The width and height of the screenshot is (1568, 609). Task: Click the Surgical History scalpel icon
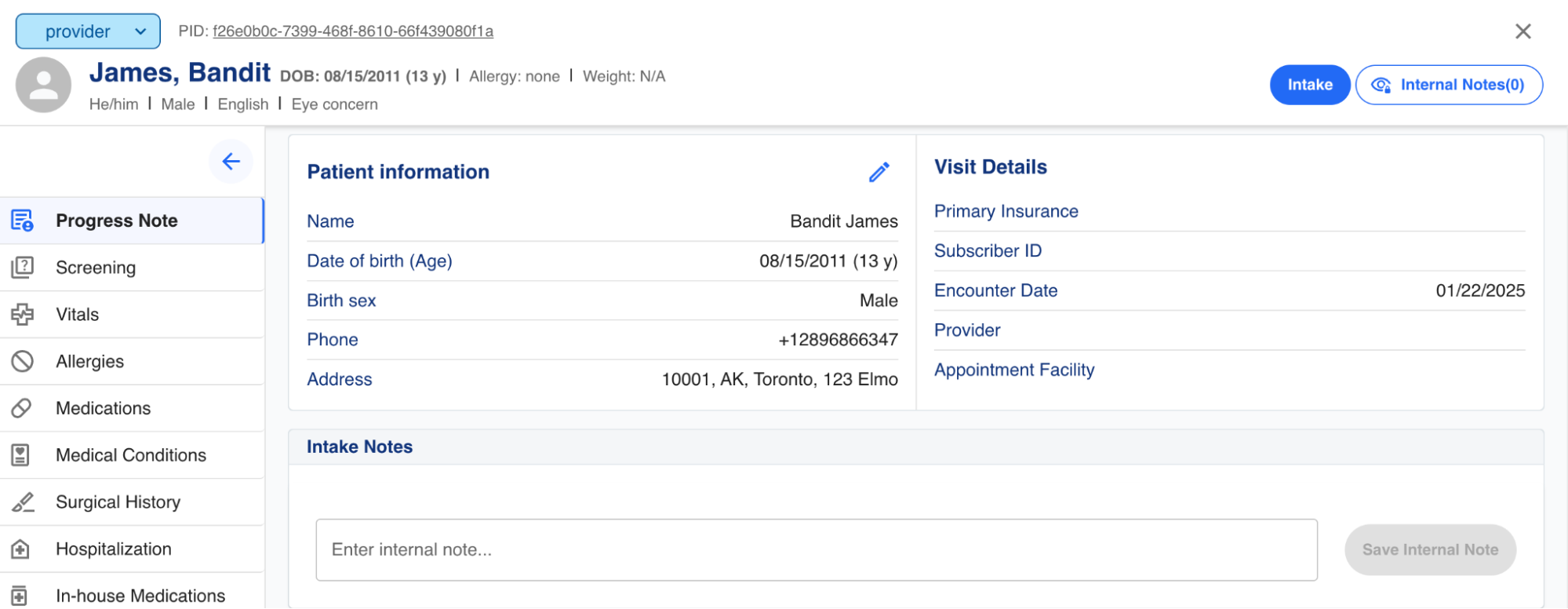[x=22, y=502]
